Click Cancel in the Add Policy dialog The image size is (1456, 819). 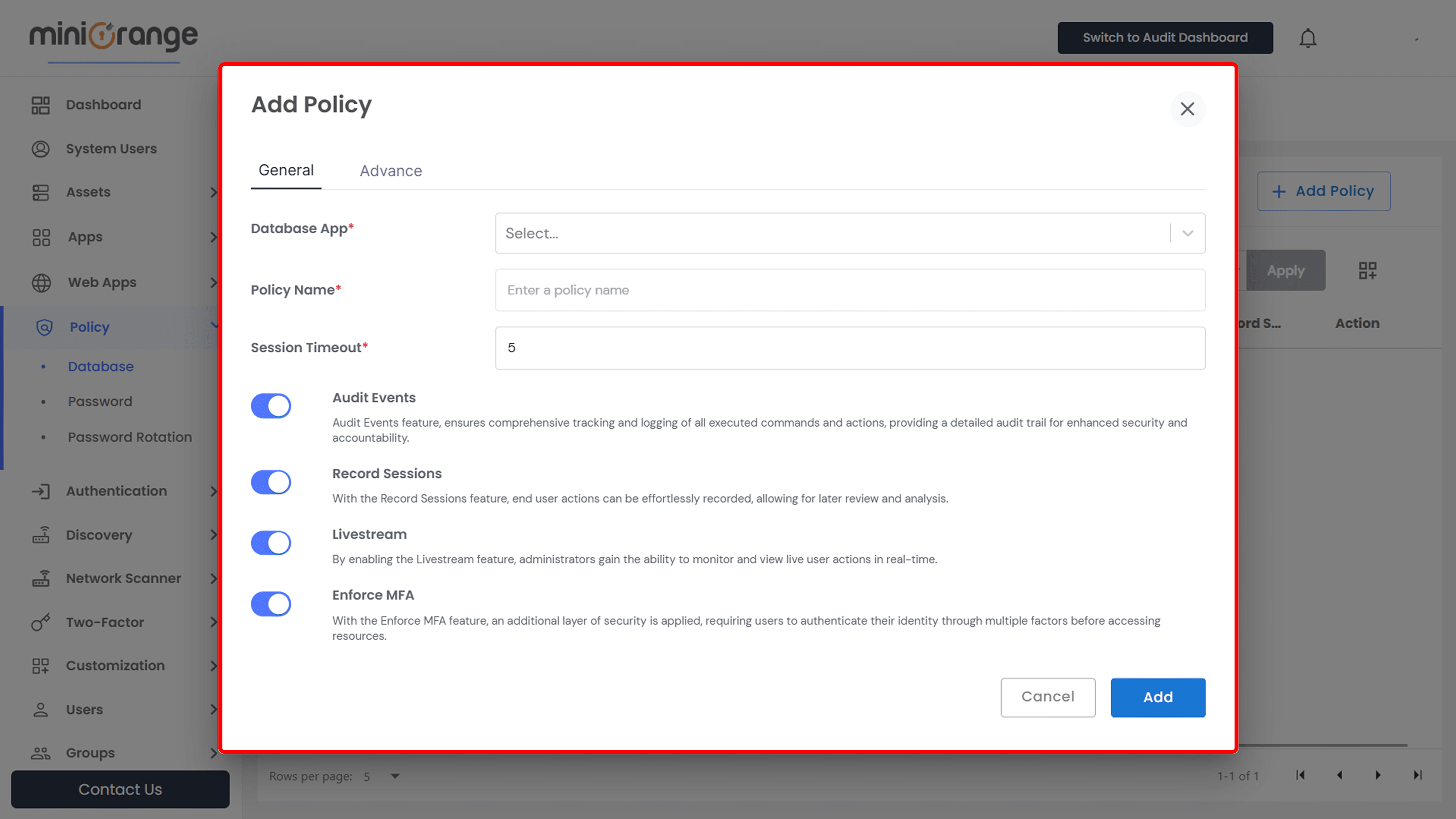[1048, 697]
